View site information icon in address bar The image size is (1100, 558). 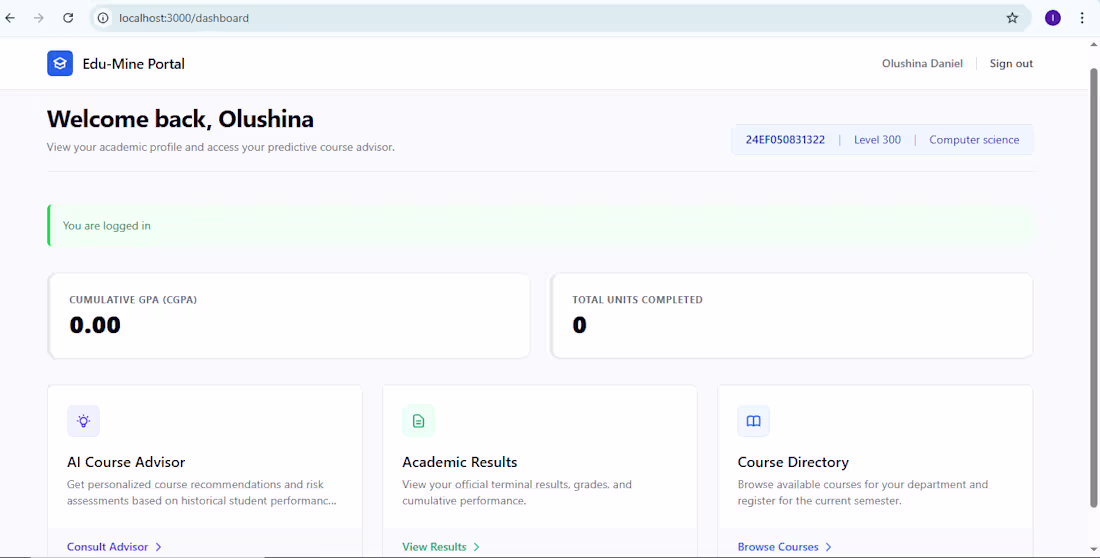(103, 18)
